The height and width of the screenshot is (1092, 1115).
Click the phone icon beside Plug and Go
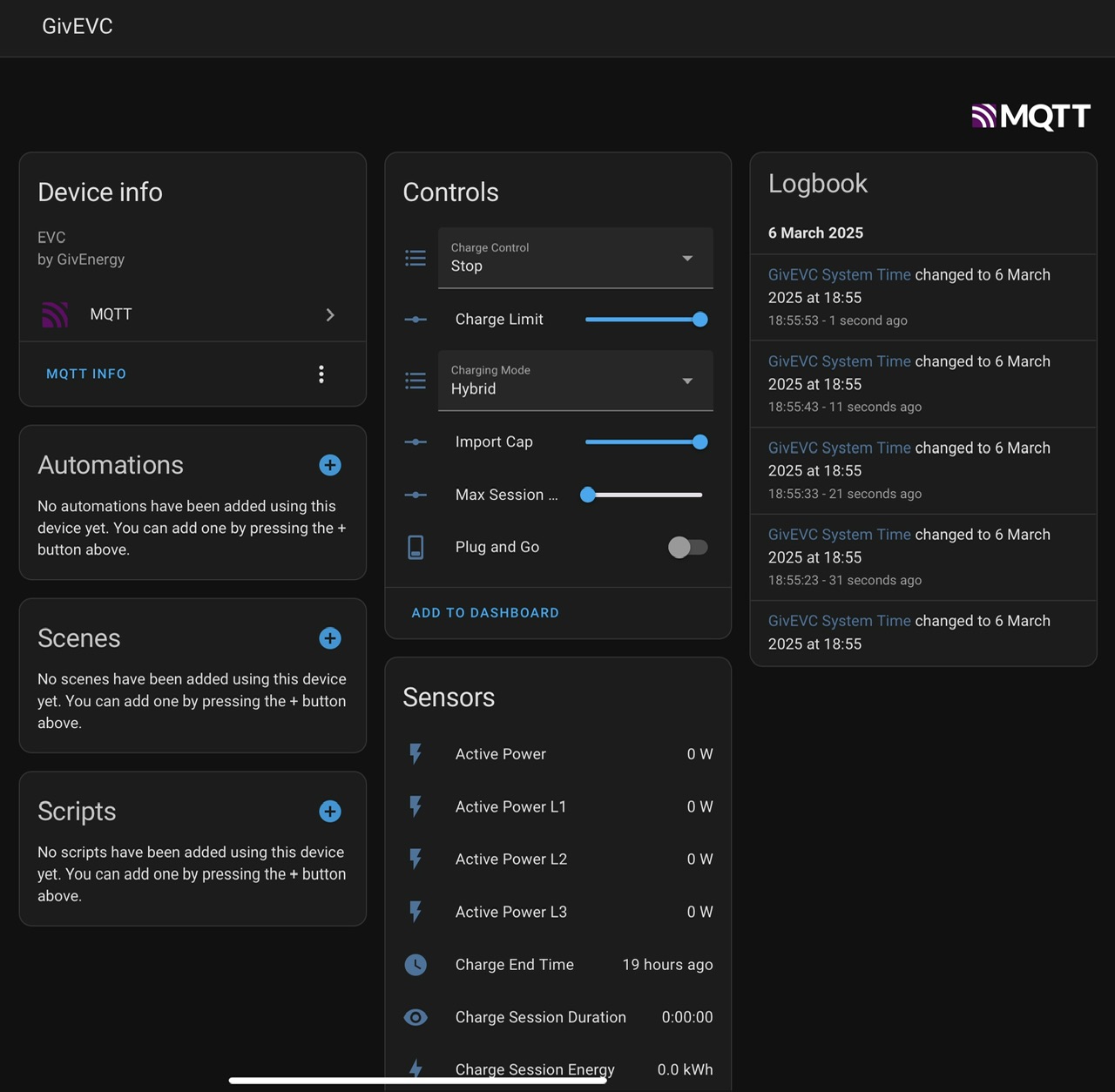pos(416,547)
